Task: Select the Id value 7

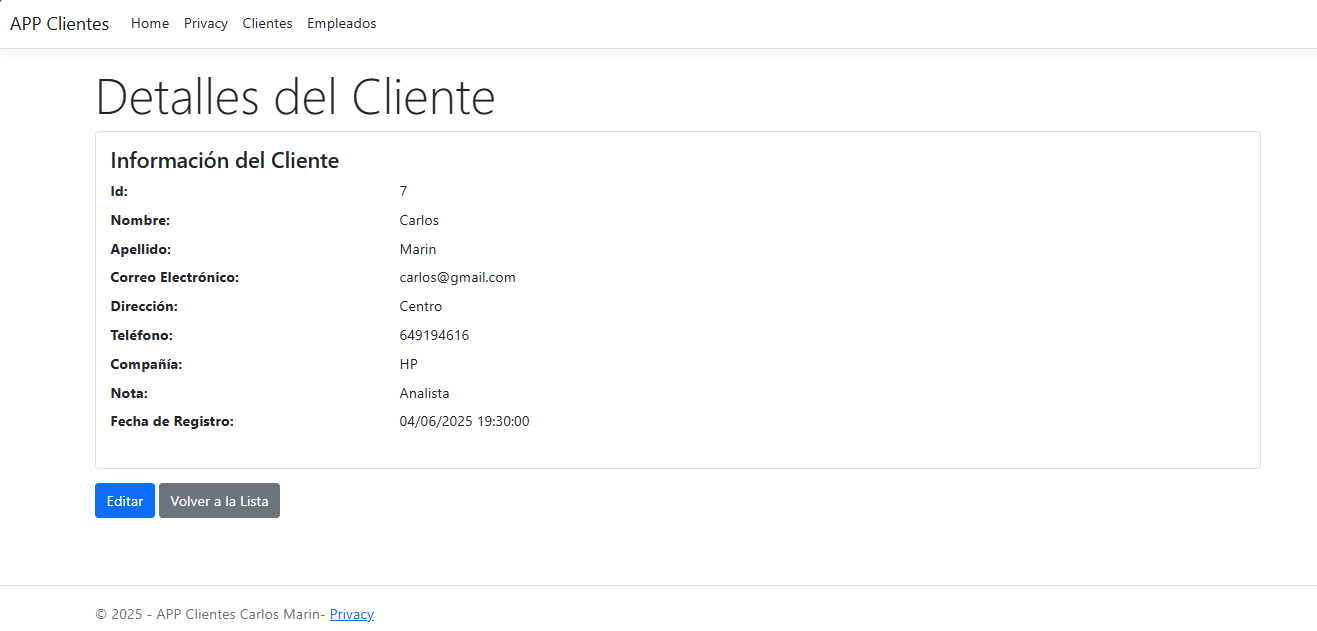Action: tap(403, 191)
